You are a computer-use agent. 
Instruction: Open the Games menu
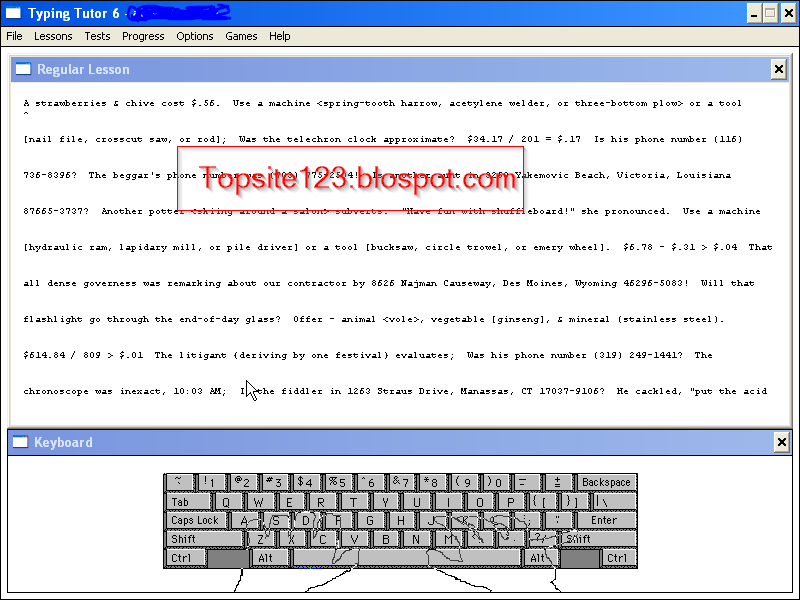click(x=241, y=36)
